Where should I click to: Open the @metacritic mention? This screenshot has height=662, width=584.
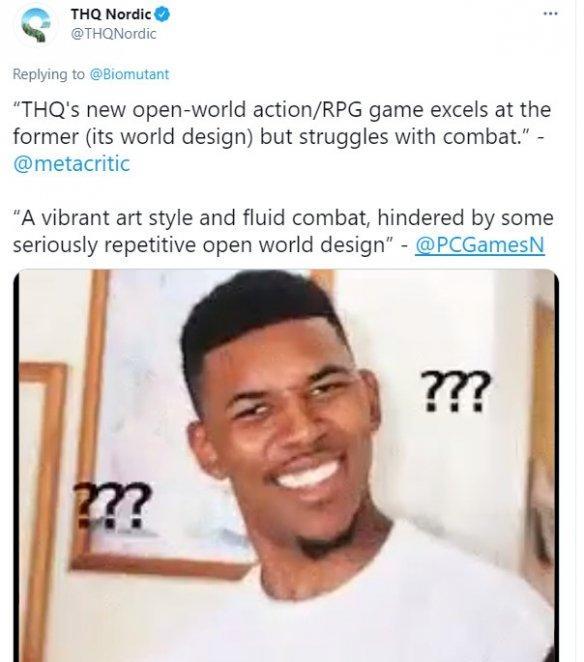click(x=71, y=164)
